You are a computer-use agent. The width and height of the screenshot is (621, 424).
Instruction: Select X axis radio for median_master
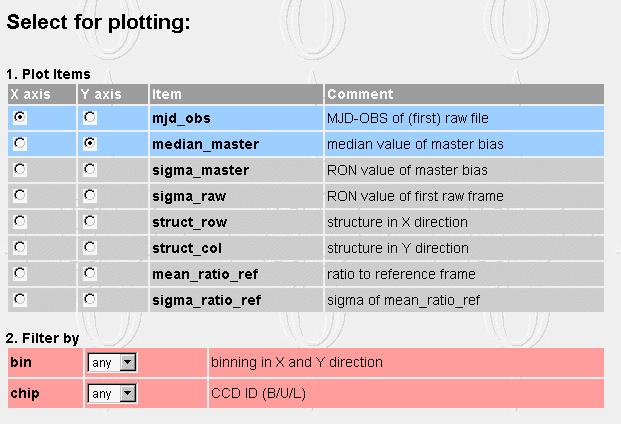[x=20, y=144]
